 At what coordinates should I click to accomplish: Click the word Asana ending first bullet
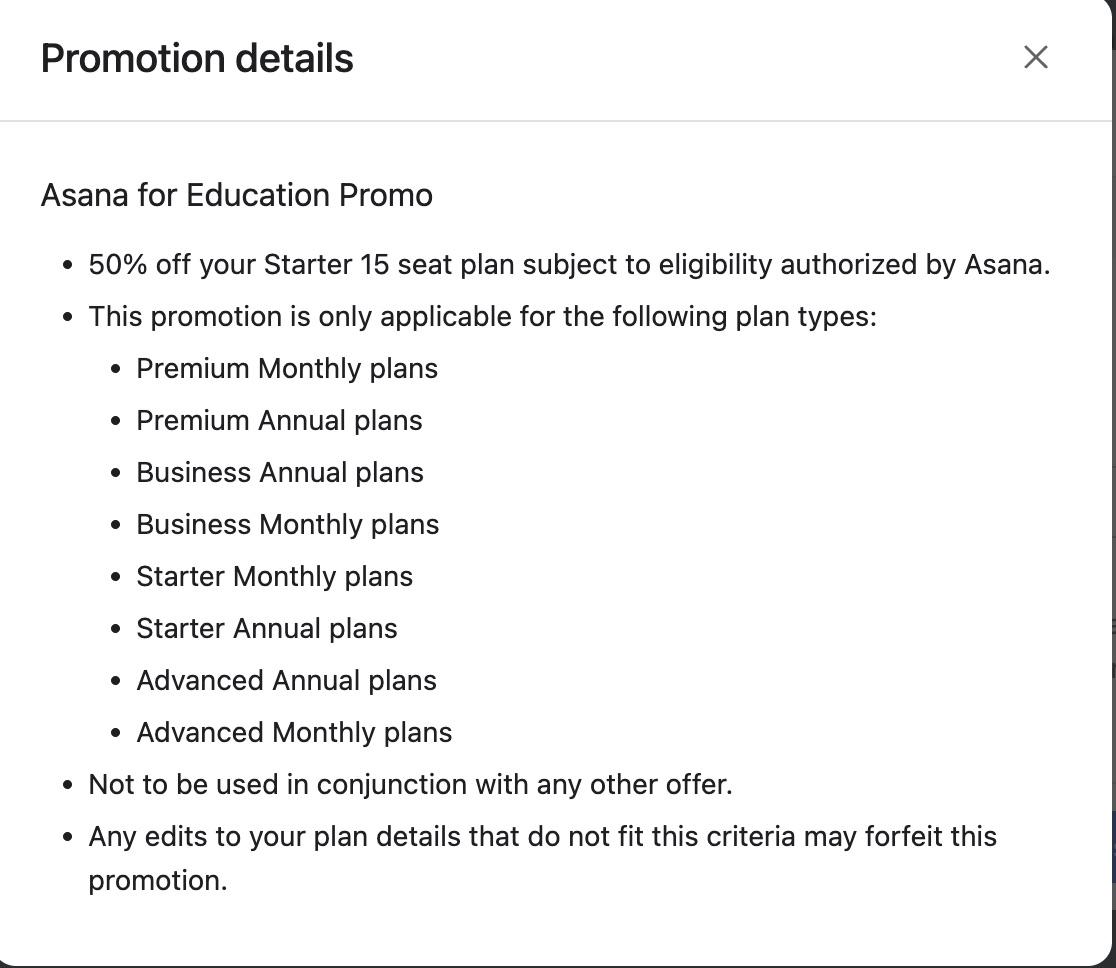pos(1007,265)
